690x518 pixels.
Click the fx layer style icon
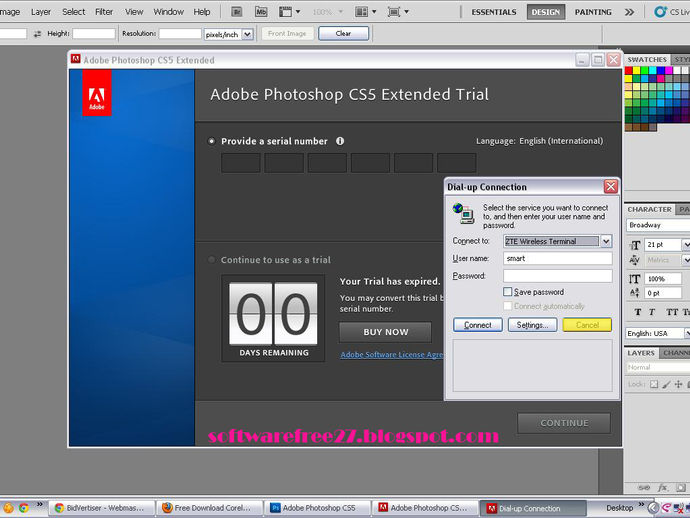click(x=662, y=488)
